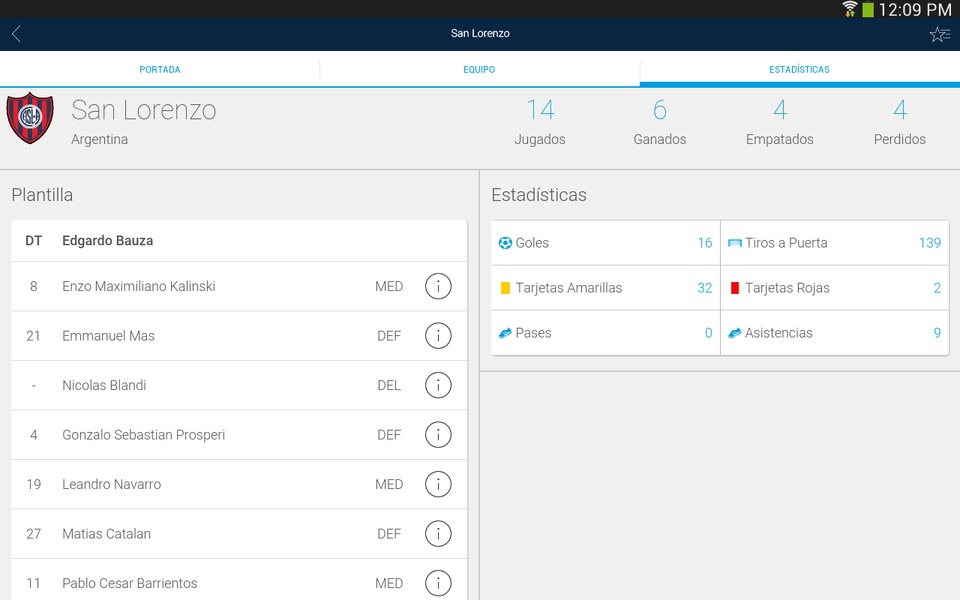Viewport: 960px width, 600px height.
Task: Click the Tarjetas Amarillas value 32
Action: pyautogui.click(x=705, y=288)
